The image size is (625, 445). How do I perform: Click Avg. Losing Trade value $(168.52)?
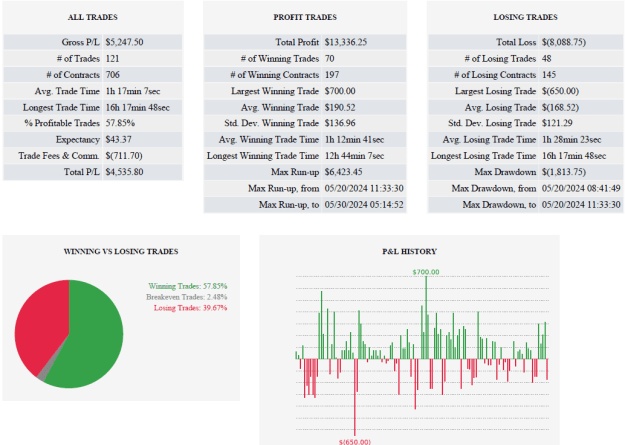click(x=560, y=108)
